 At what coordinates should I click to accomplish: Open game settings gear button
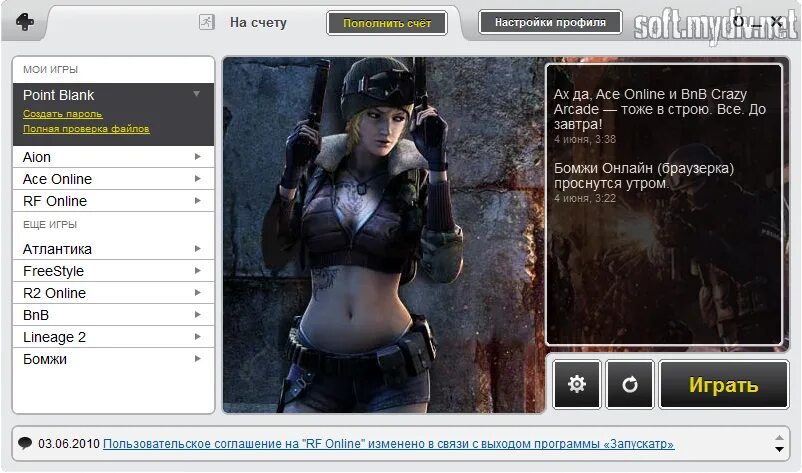(x=577, y=384)
